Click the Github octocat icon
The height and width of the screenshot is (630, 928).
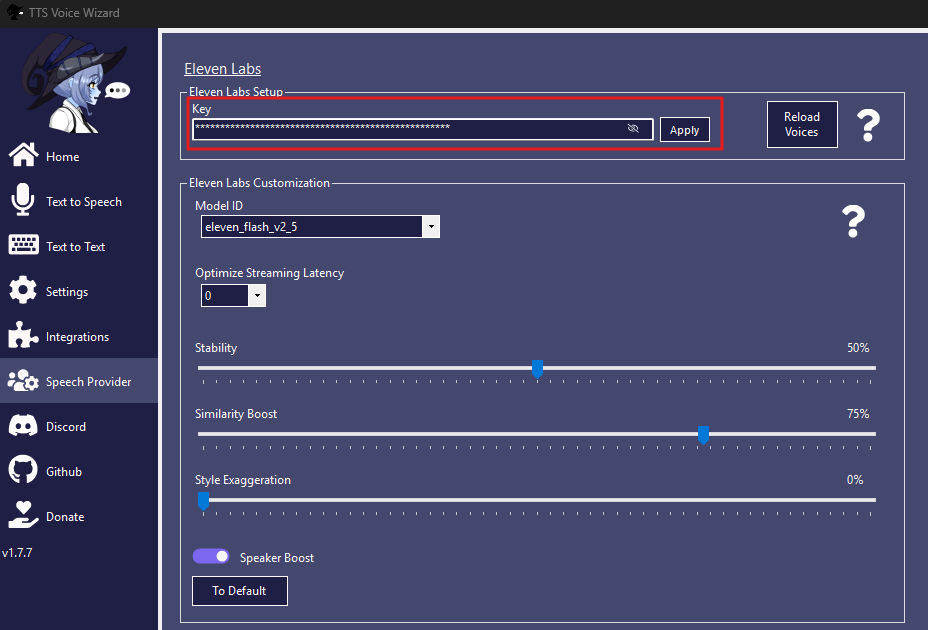23,470
